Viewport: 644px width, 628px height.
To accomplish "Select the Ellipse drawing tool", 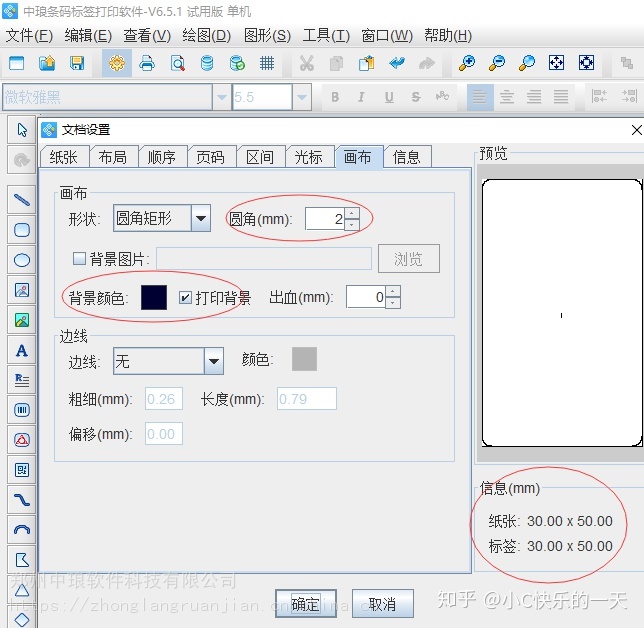I will click(22, 260).
